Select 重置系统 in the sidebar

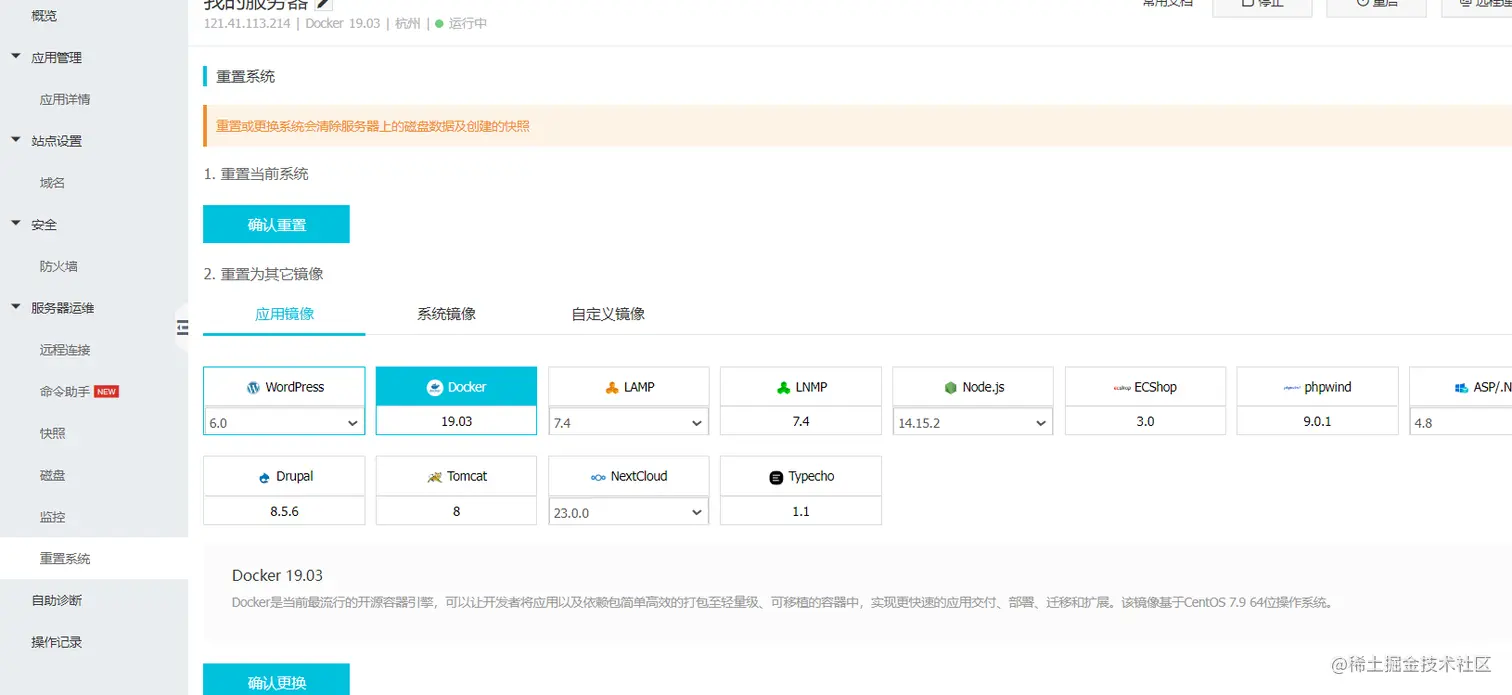pyautogui.click(x=94, y=559)
